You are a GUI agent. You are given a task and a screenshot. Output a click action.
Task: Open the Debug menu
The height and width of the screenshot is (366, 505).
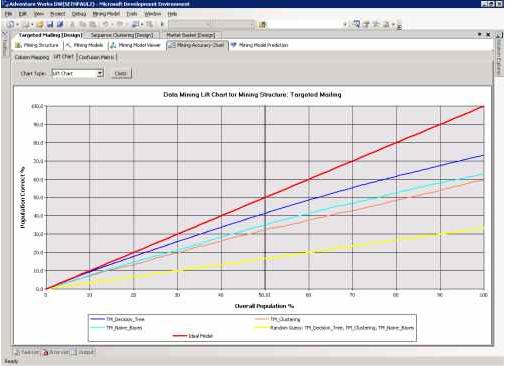pyautogui.click(x=79, y=14)
